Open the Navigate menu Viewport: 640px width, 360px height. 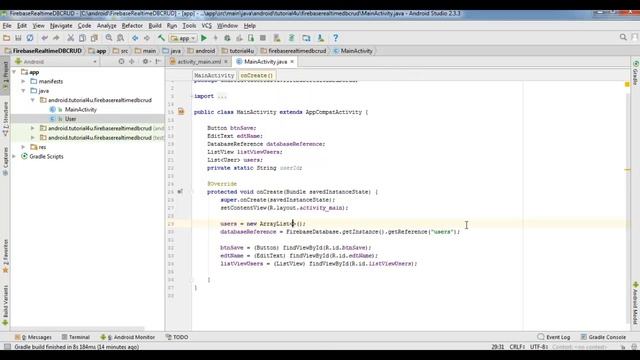[x=61, y=26]
